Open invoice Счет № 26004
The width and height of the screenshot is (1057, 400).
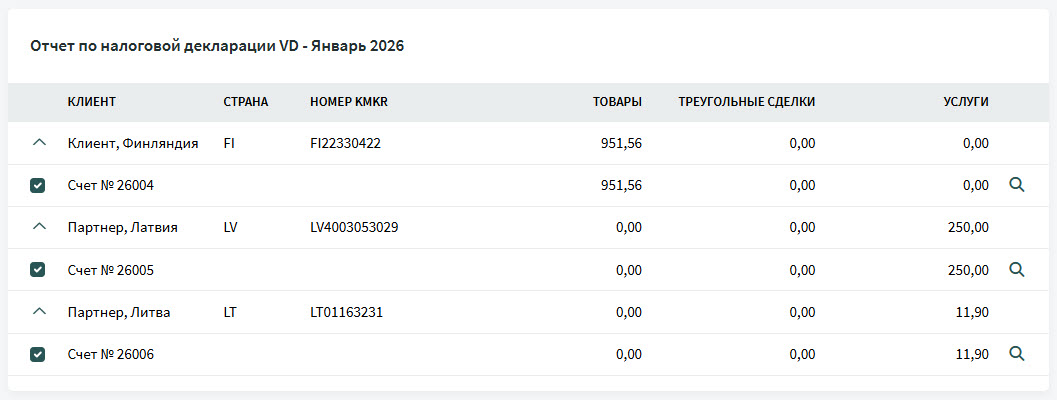click(x=110, y=186)
